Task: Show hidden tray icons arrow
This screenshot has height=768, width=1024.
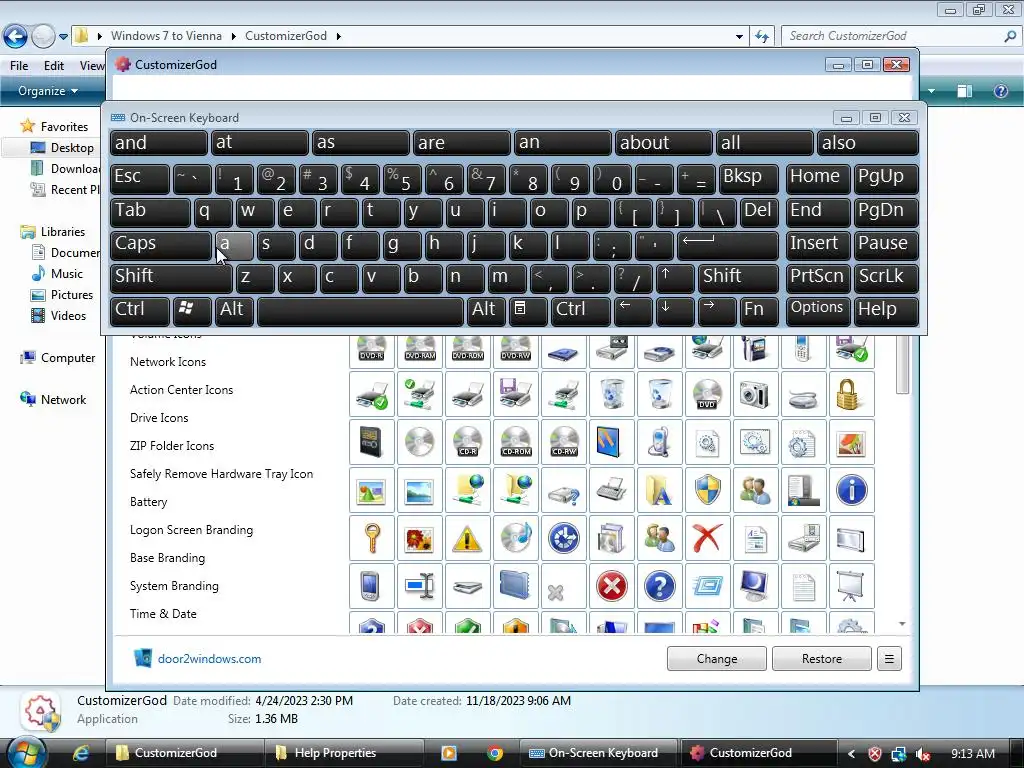Action: click(x=851, y=754)
